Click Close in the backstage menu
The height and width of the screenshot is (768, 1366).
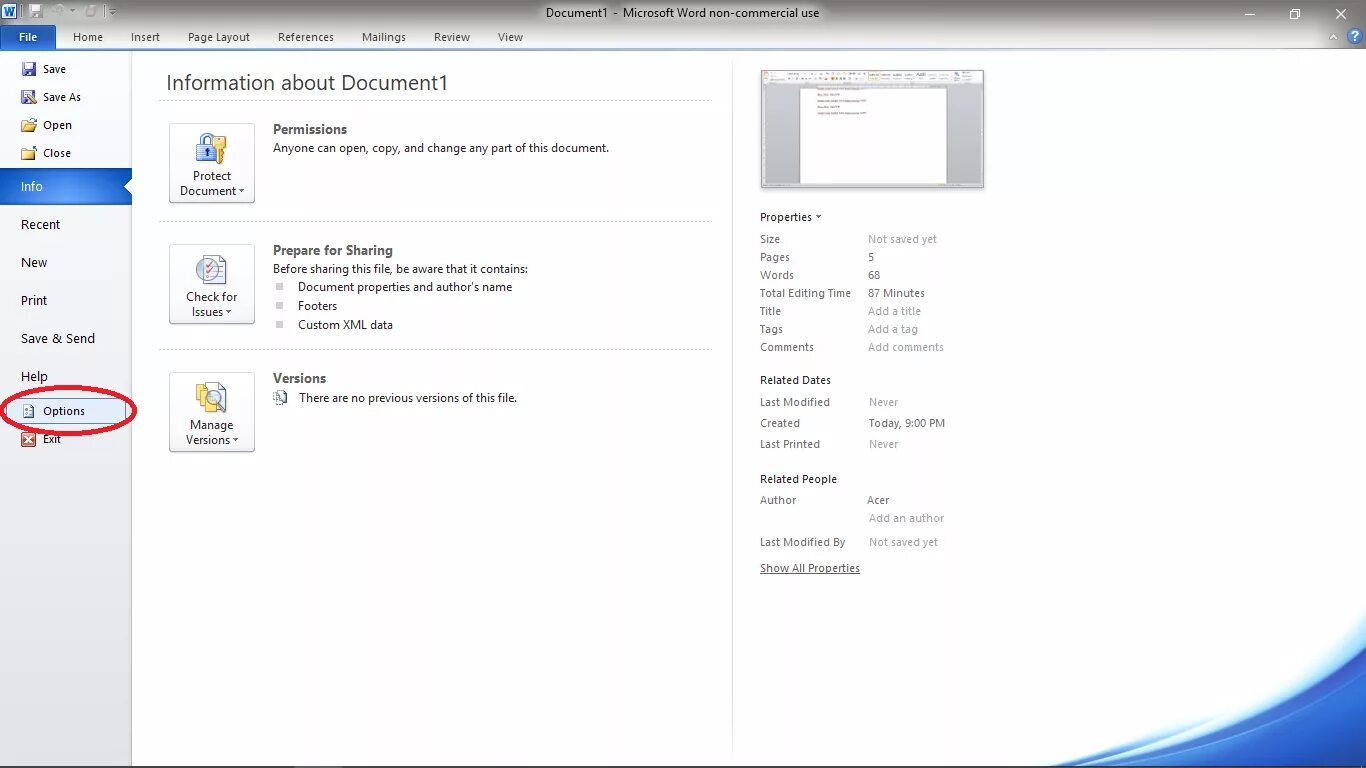tap(46, 153)
